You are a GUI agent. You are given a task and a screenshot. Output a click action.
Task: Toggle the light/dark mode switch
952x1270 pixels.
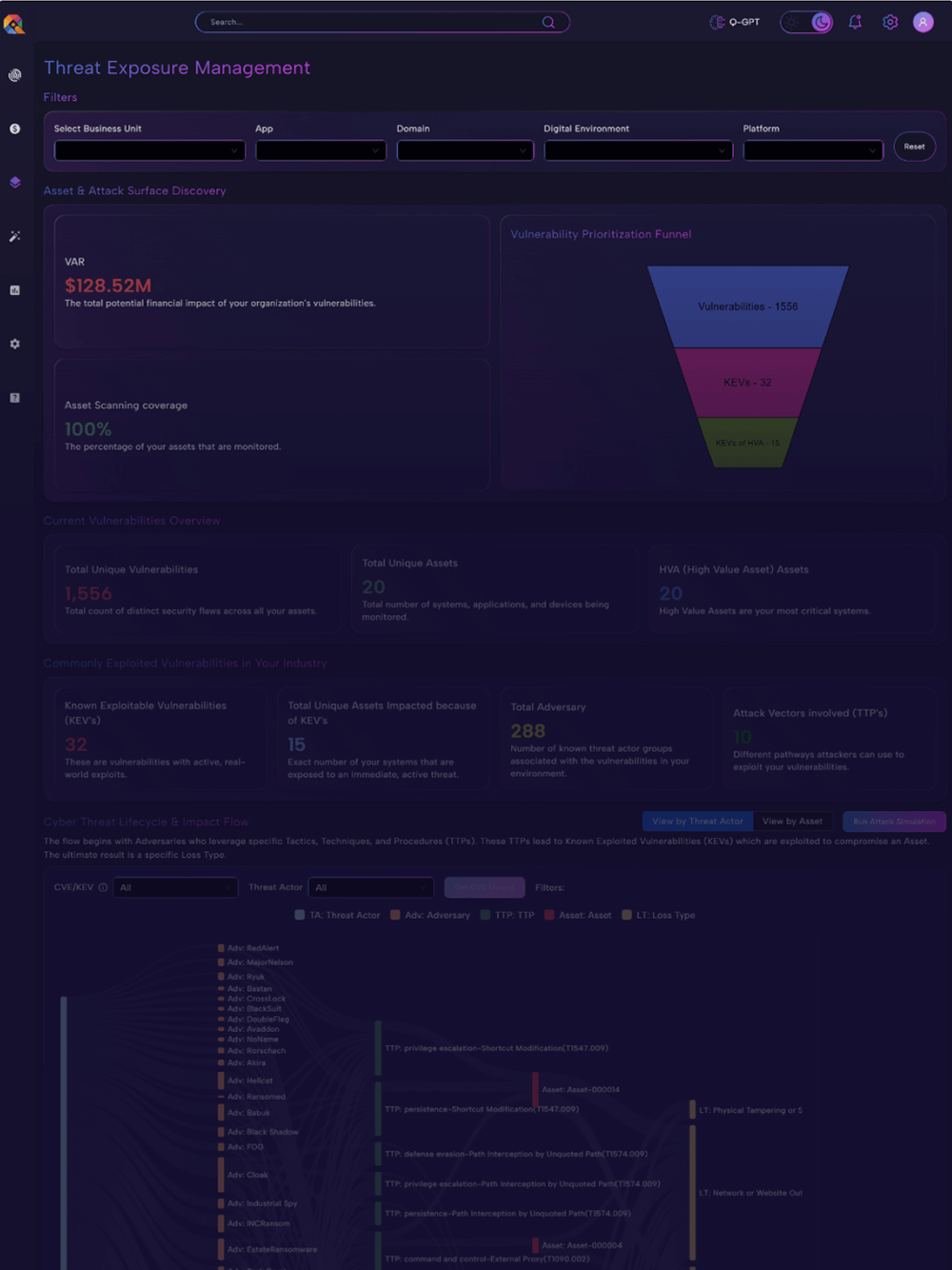point(806,22)
